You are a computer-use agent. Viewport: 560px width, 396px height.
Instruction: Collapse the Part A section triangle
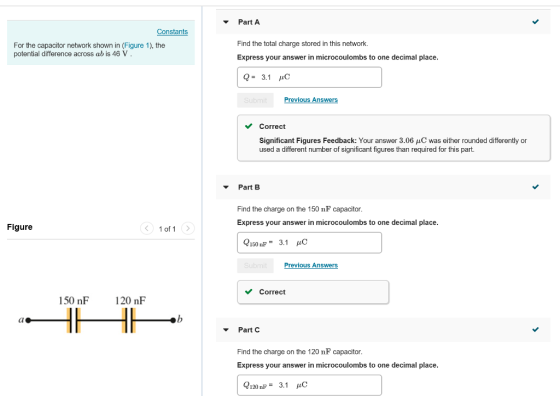click(x=226, y=22)
